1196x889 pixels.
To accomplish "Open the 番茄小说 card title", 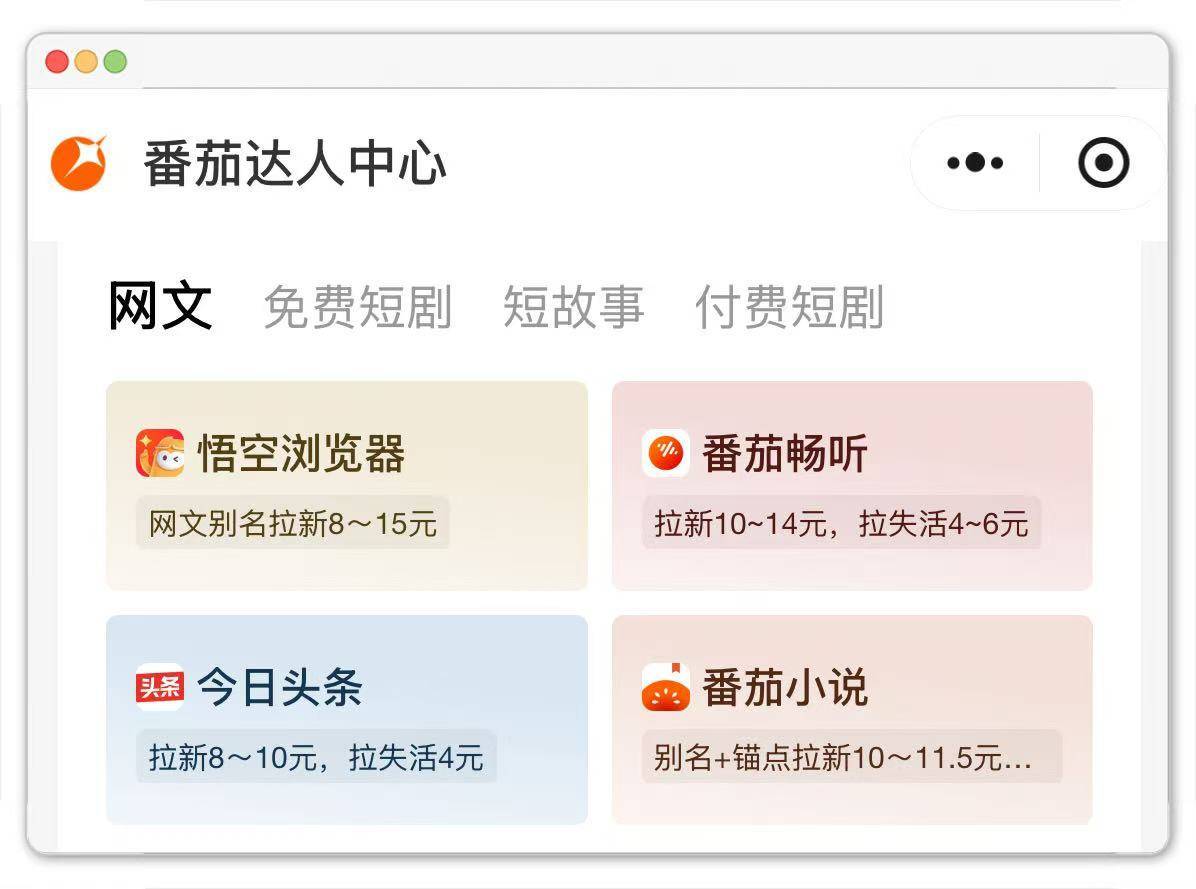I will click(x=785, y=687).
